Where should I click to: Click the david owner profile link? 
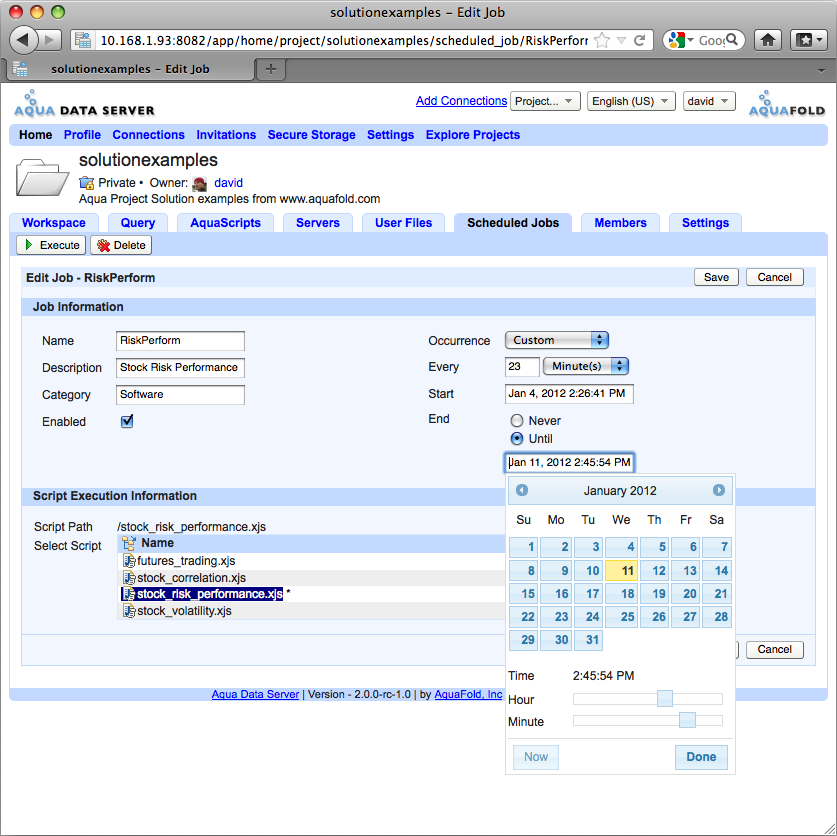(228, 183)
